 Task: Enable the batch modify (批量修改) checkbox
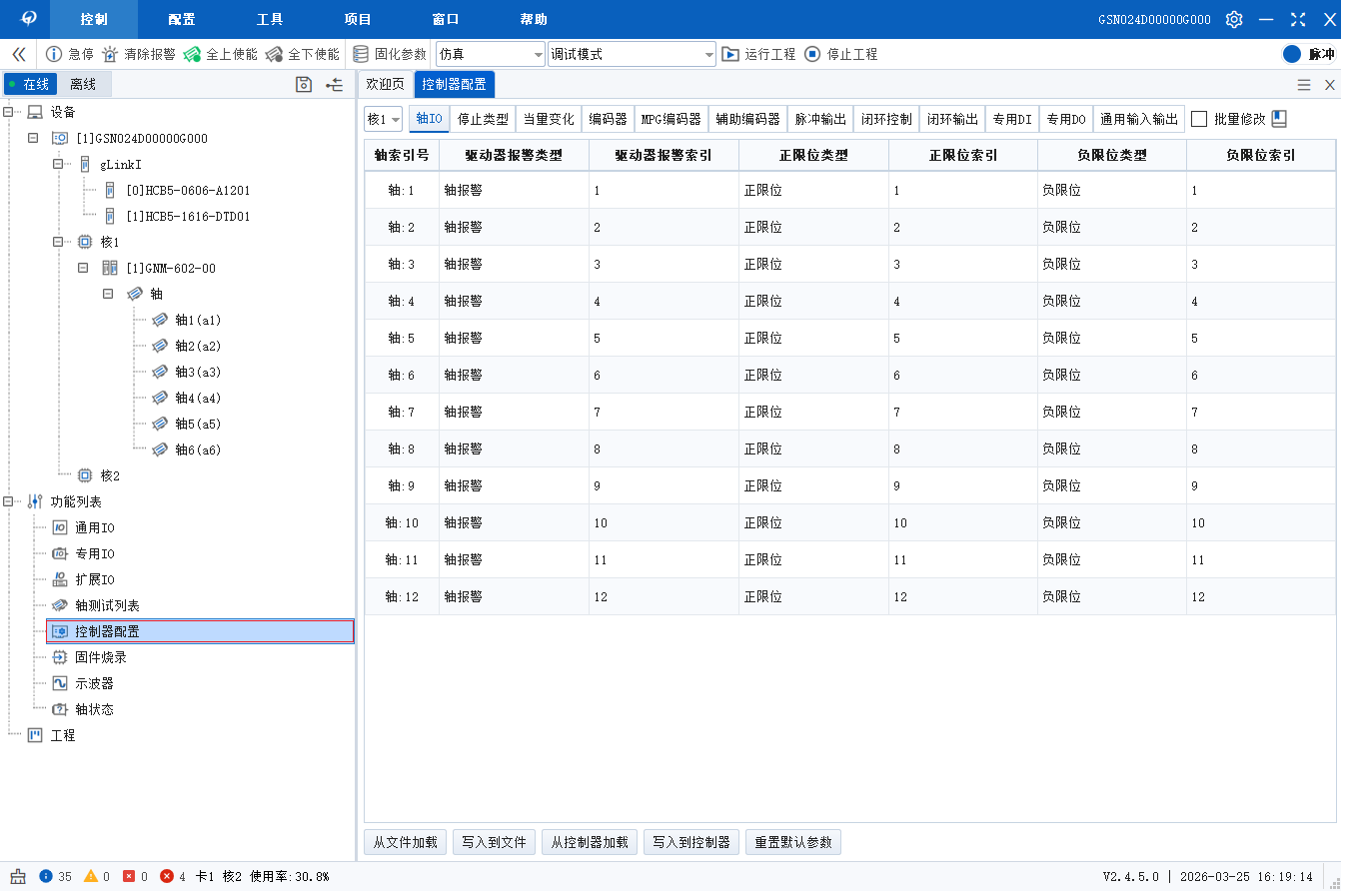[1199, 119]
